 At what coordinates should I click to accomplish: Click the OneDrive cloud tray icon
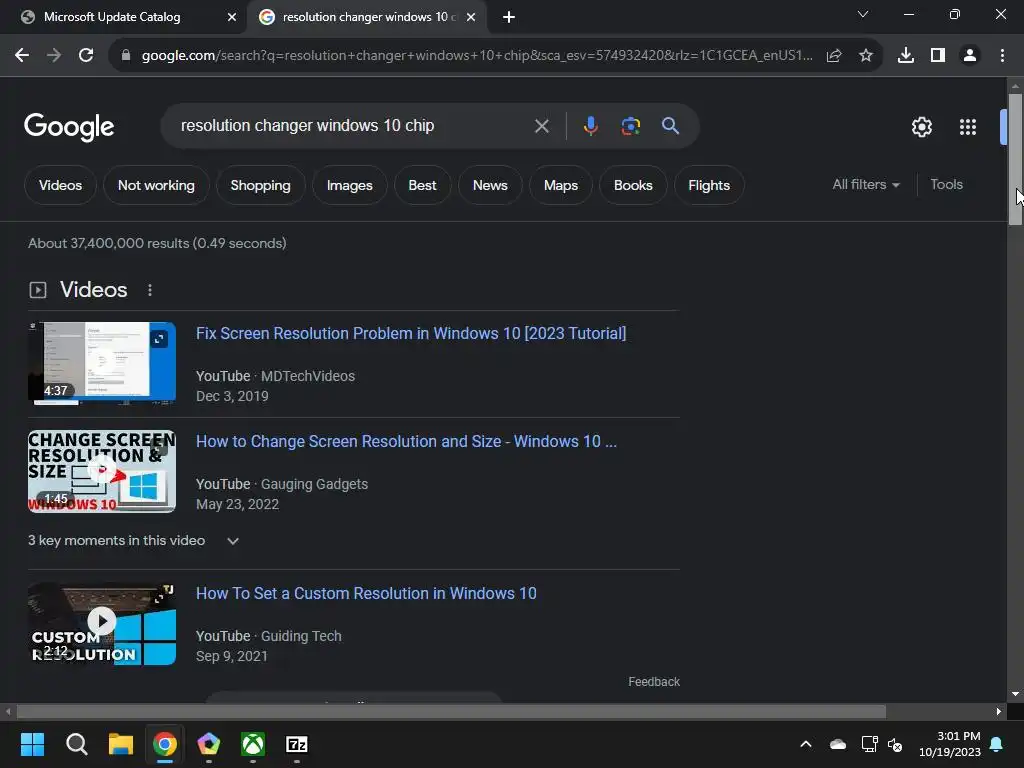coord(838,744)
